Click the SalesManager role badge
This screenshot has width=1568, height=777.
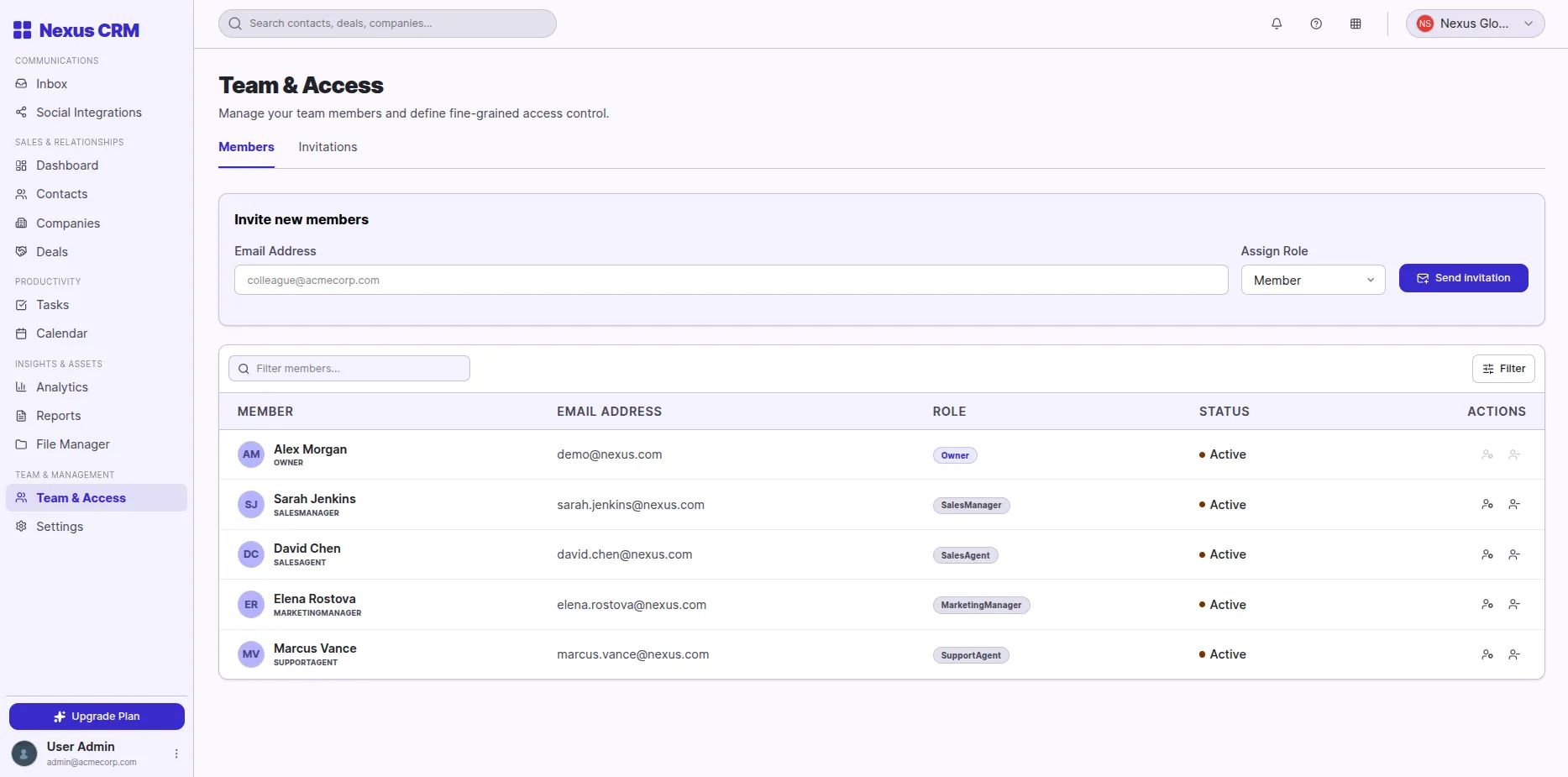point(971,506)
